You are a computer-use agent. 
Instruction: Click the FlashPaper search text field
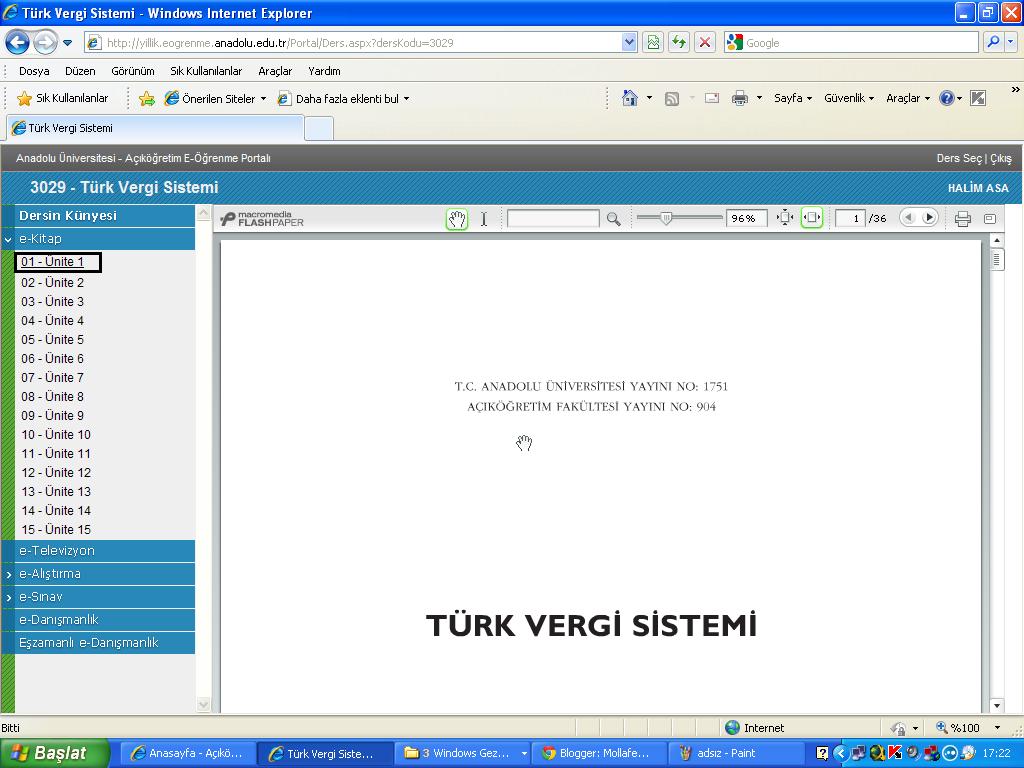(x=553, y=218)
